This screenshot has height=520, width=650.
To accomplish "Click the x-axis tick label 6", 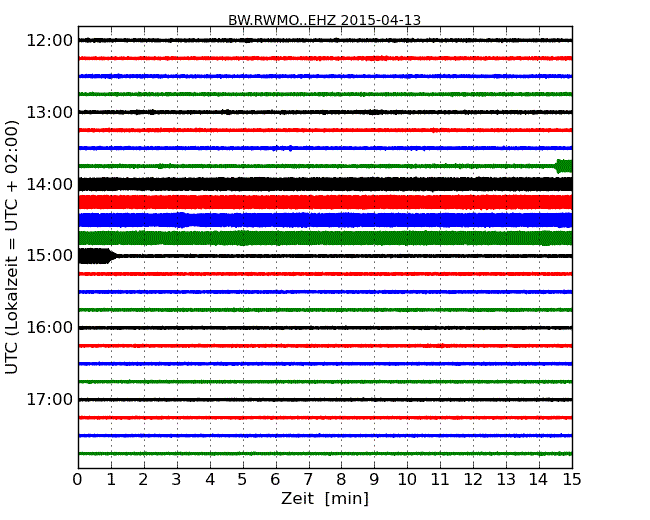I will pos(275,480).
